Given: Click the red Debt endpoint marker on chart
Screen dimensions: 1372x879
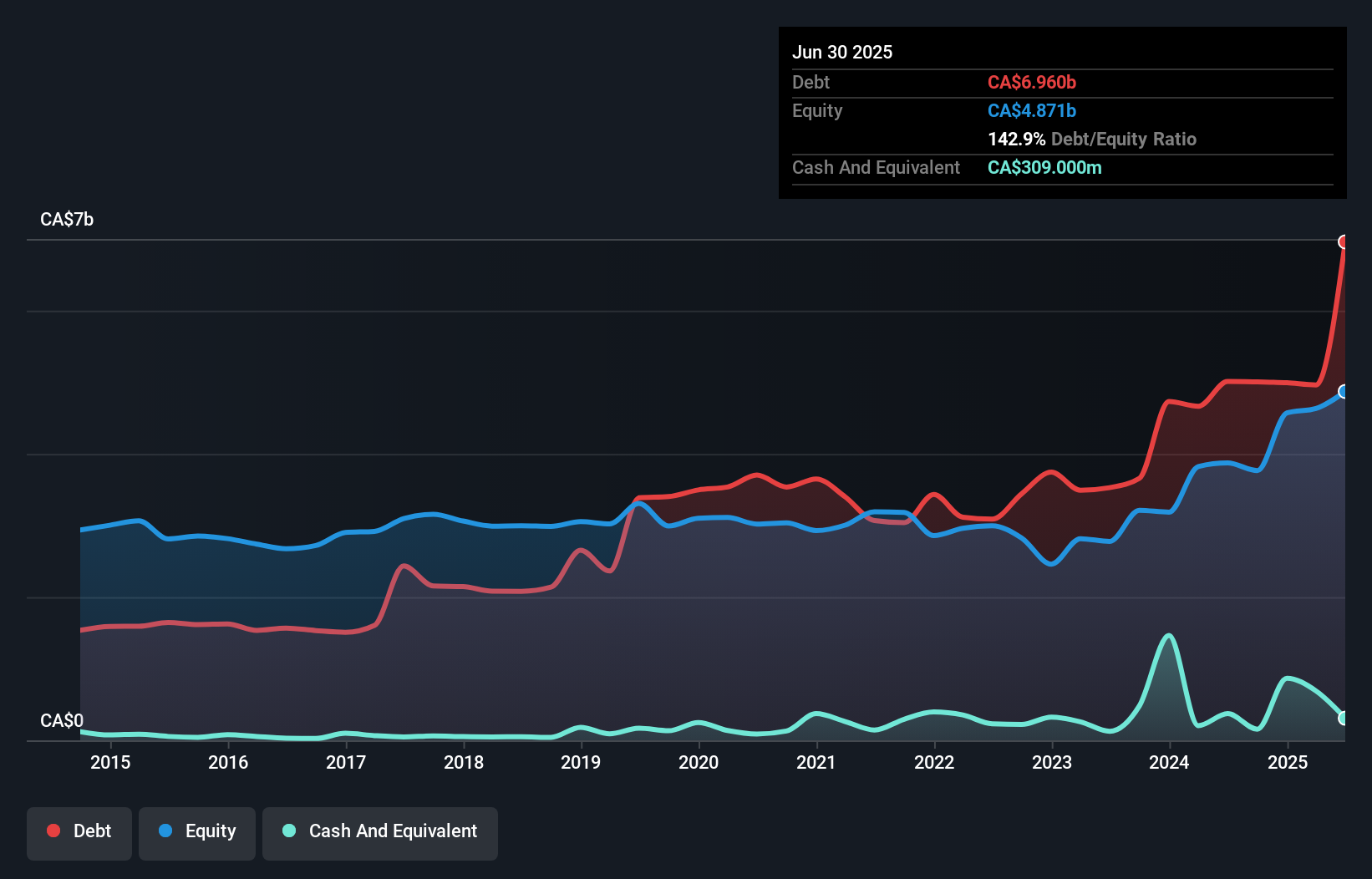Looking at the screenshot, I should pyautogui.click(x=1344, y=242).
